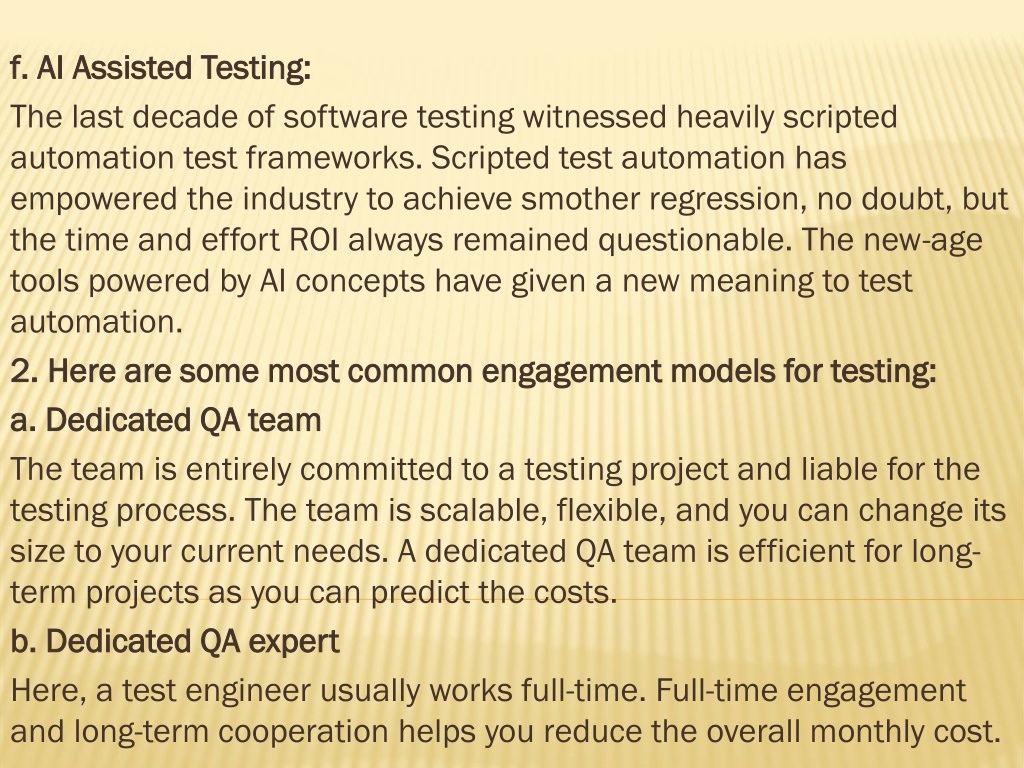Click the phrase 'tools powered by AI concepts'

(x=218, y=282)
